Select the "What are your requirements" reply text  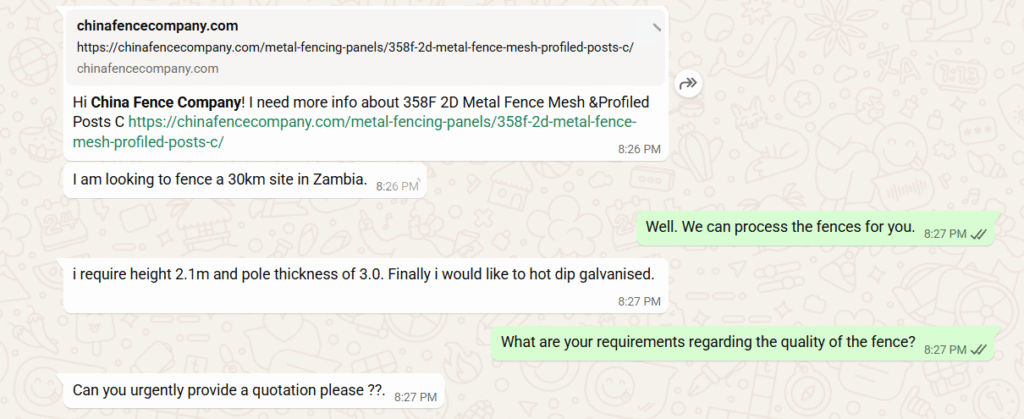(x=708, y=342)
